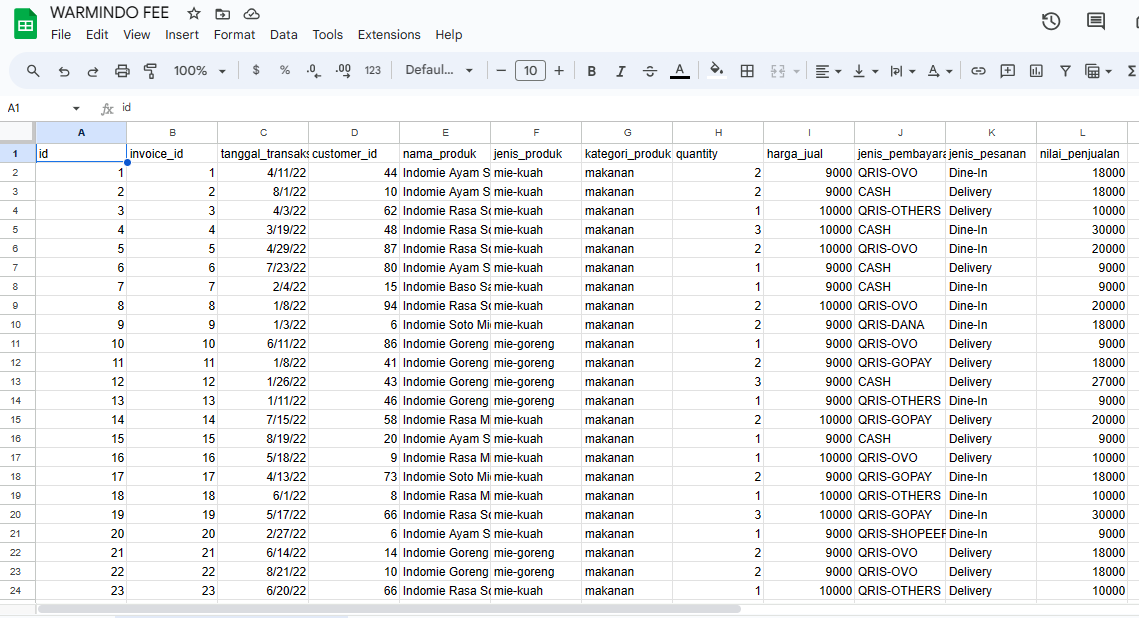Apply paint format to copy styling
The width and height of the screenshot is (1139, 618).
coord(151,71)
